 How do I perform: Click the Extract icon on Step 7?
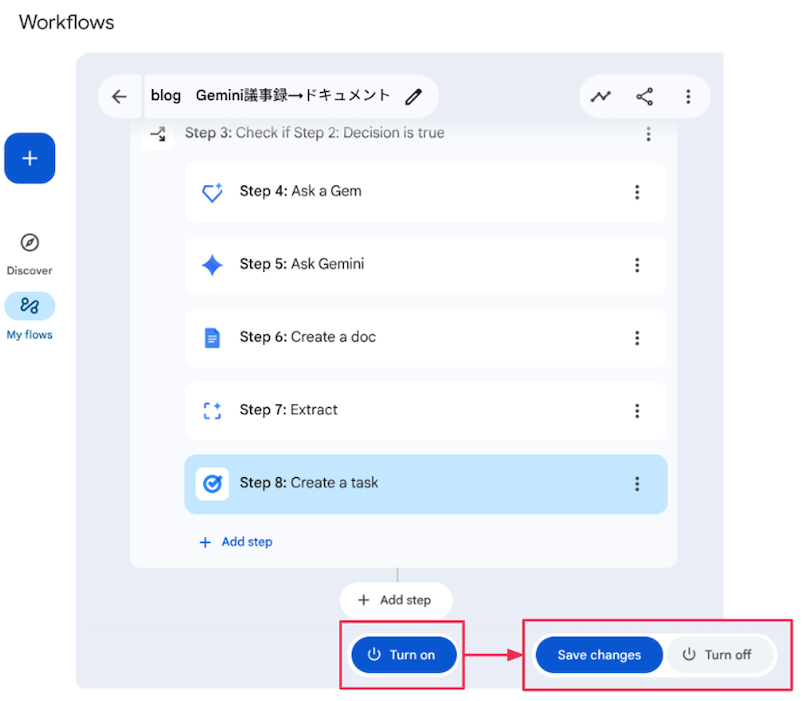click(x=212, y=411)
